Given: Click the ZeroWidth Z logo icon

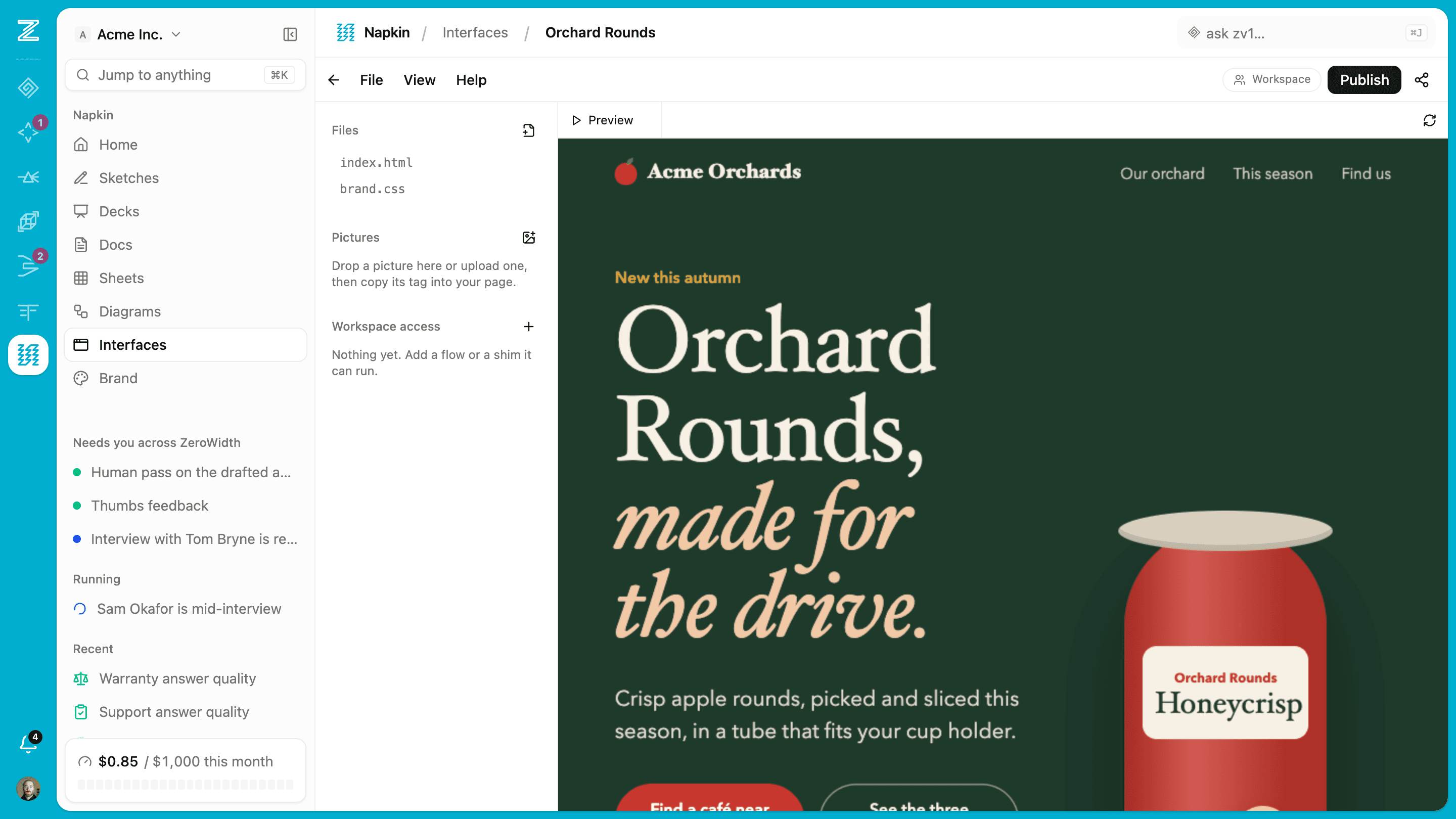Looking at the screenshot, I should [28, 30].
